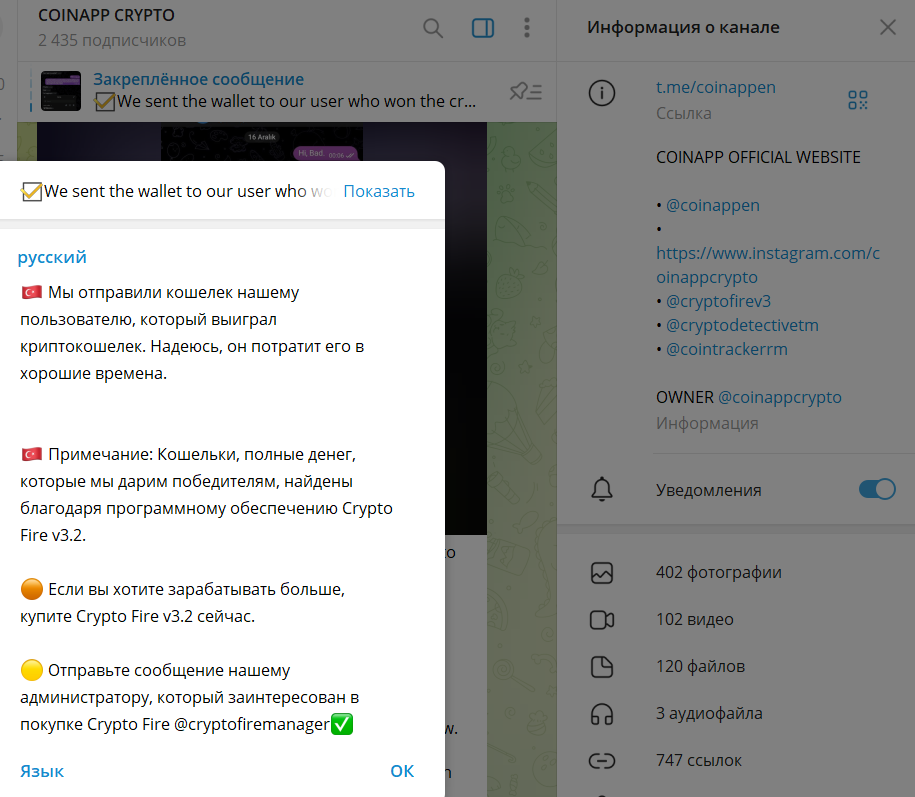The height and width of the screenshot is (797, 915).
Task: Open owner profile @coinappcrypto
Action: 780,397
